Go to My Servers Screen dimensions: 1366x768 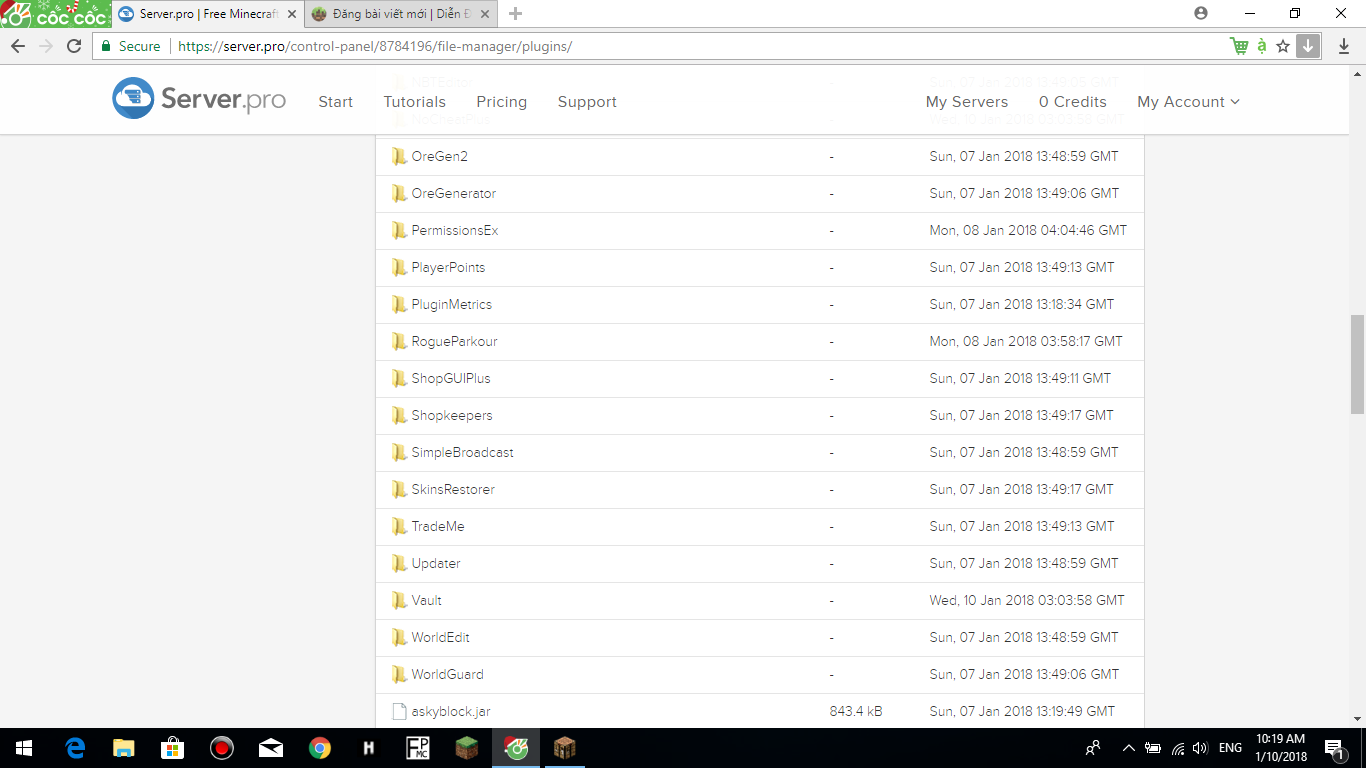coord(967,102)
